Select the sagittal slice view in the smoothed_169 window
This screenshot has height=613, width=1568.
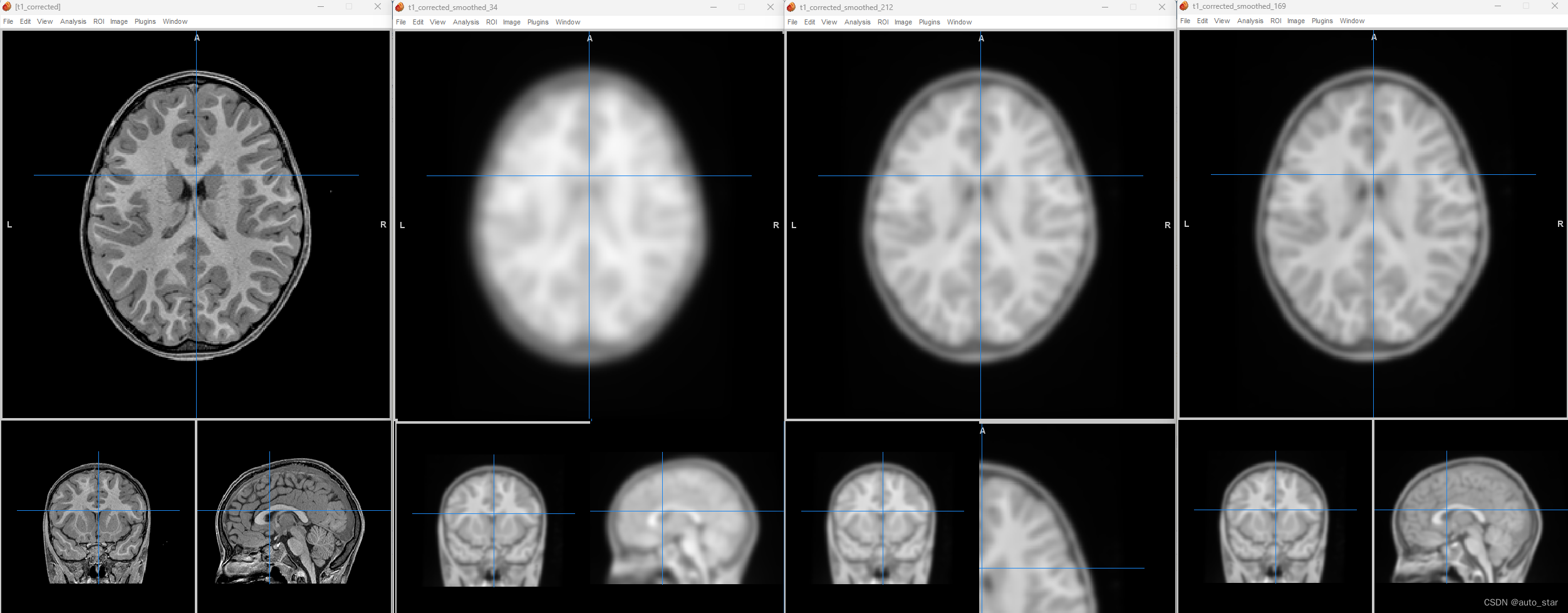(x=1471, y=516)
